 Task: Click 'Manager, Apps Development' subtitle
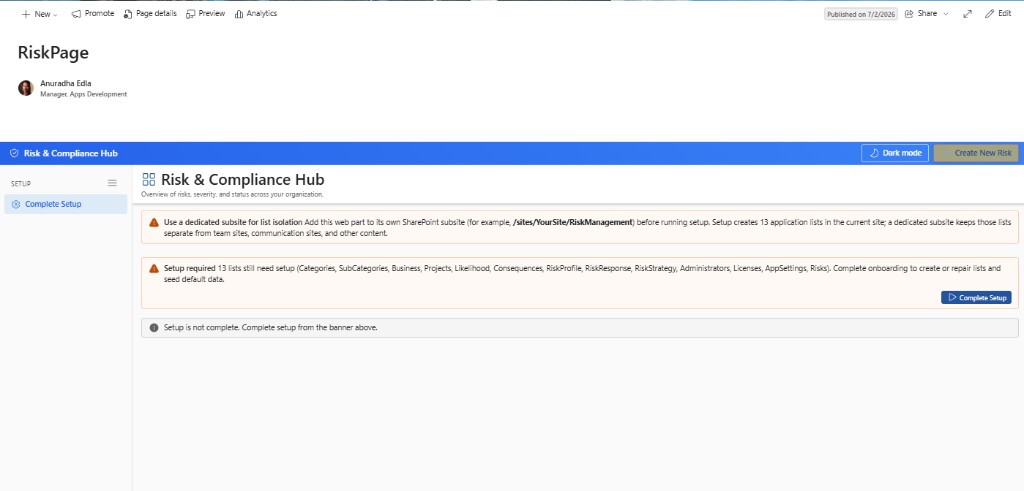coord(84,95)
